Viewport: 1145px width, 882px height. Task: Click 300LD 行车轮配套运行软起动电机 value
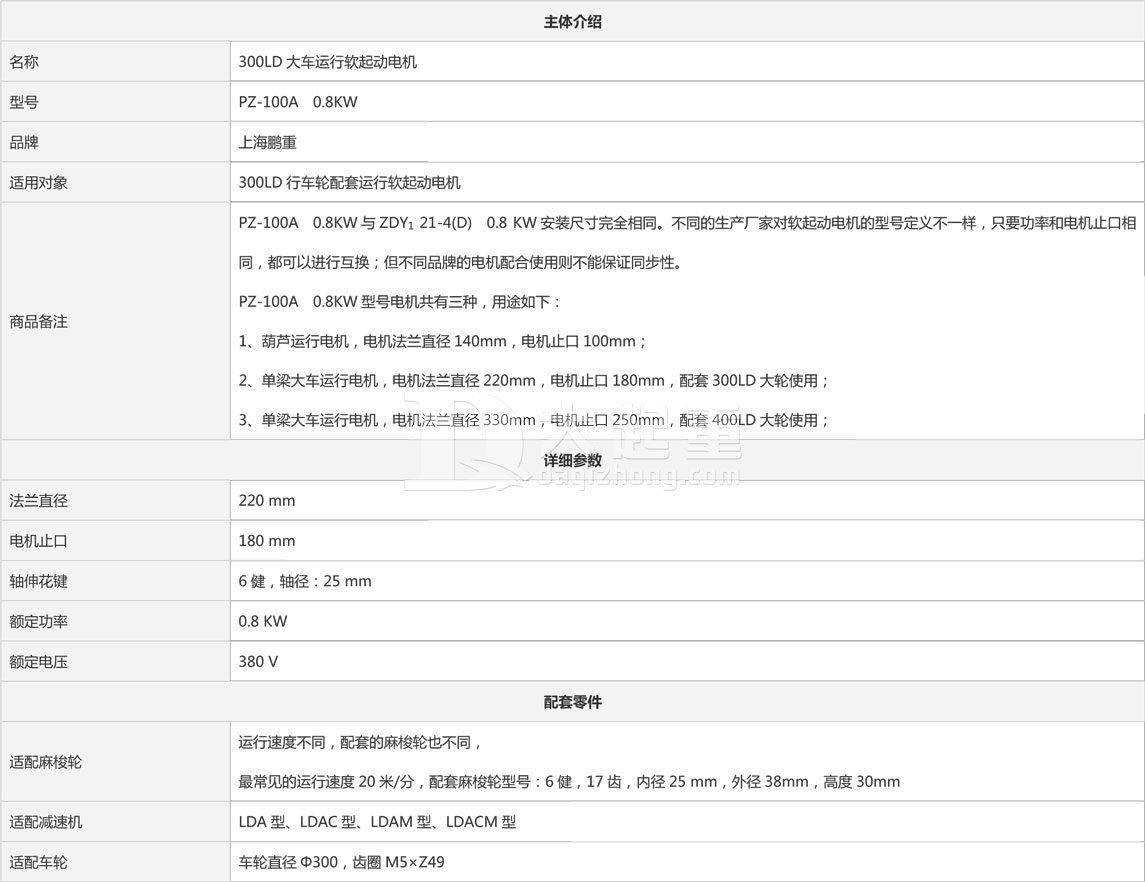tap(350, 183)
